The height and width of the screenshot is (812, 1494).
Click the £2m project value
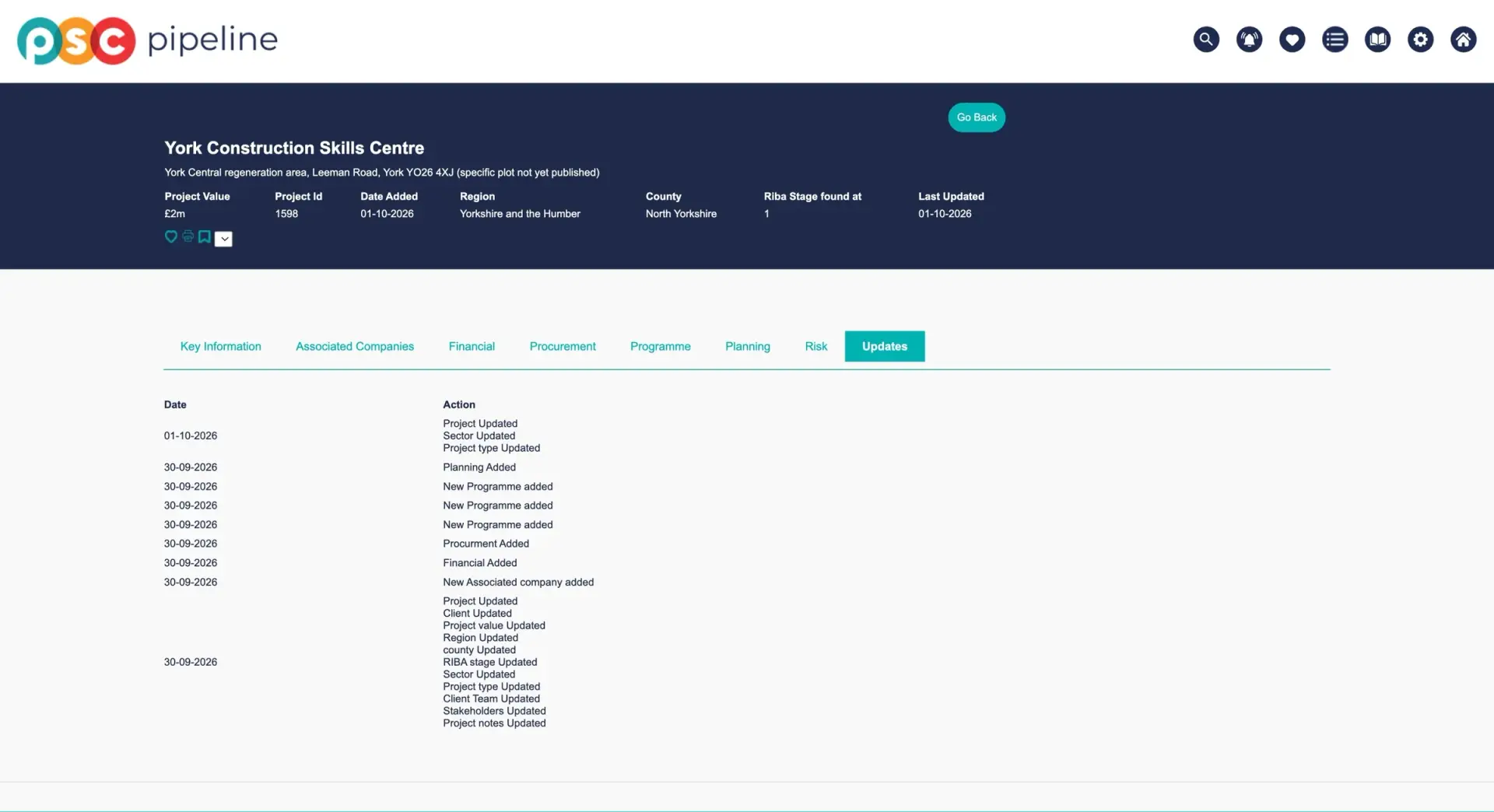(174, 214)
